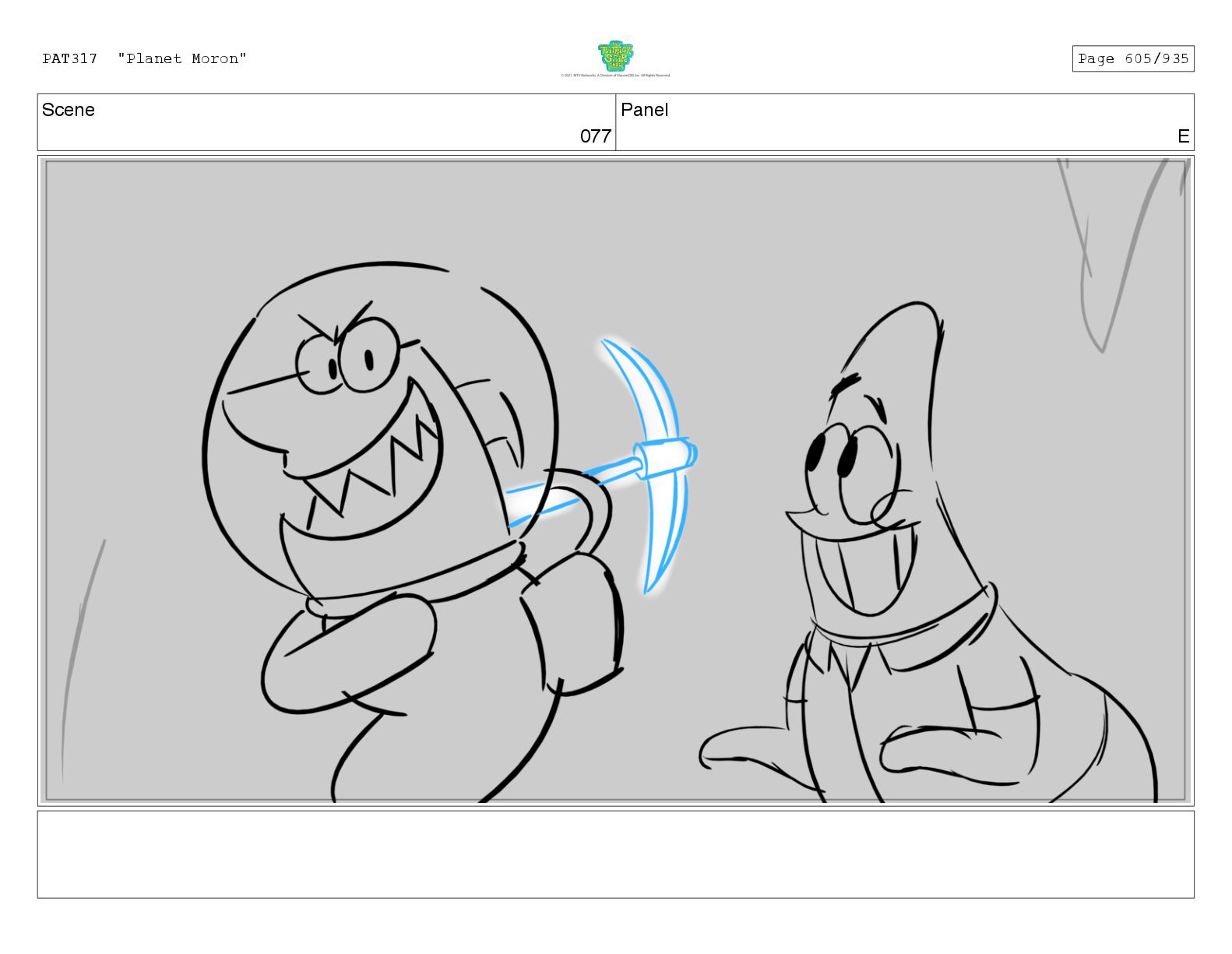The height and width of the screenshot is (954, 1232).
Task: Click the 'Panel' header label
Action: click(x=644, y=110)
